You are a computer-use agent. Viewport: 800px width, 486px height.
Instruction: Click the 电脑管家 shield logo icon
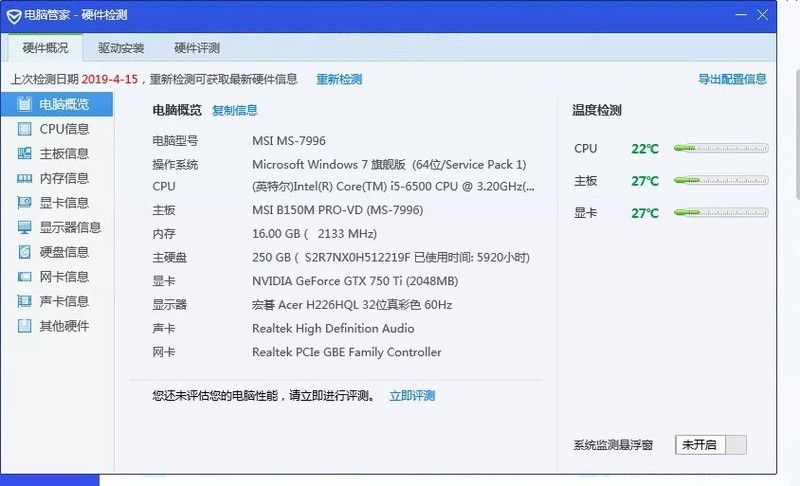[x=14, y=16]
